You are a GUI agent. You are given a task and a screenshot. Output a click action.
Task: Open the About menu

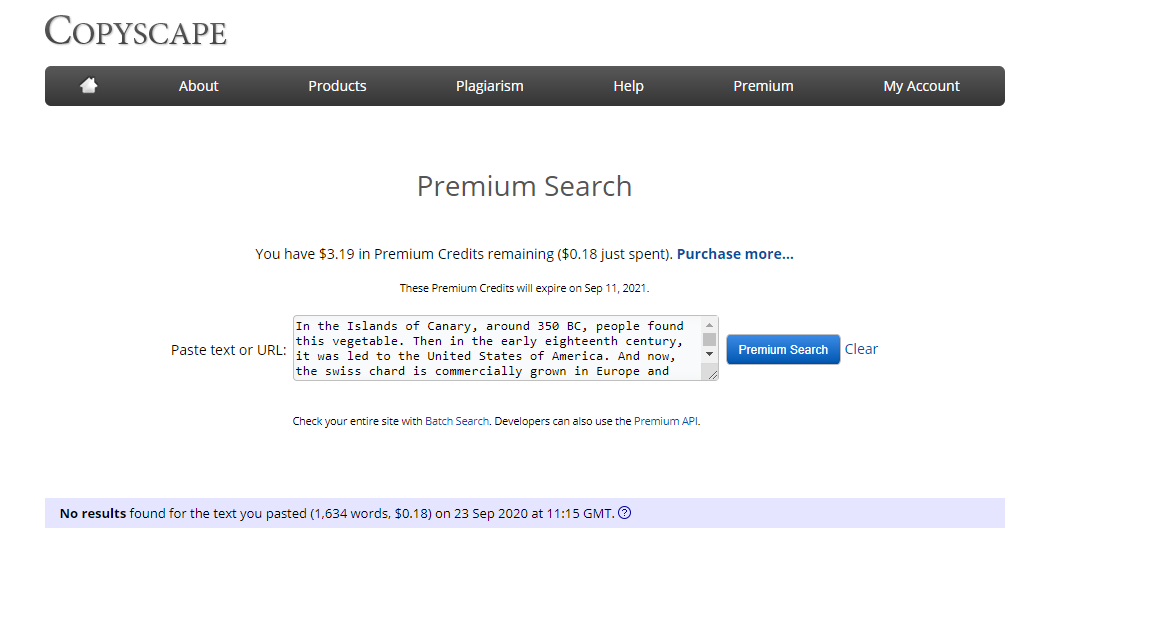198,86
